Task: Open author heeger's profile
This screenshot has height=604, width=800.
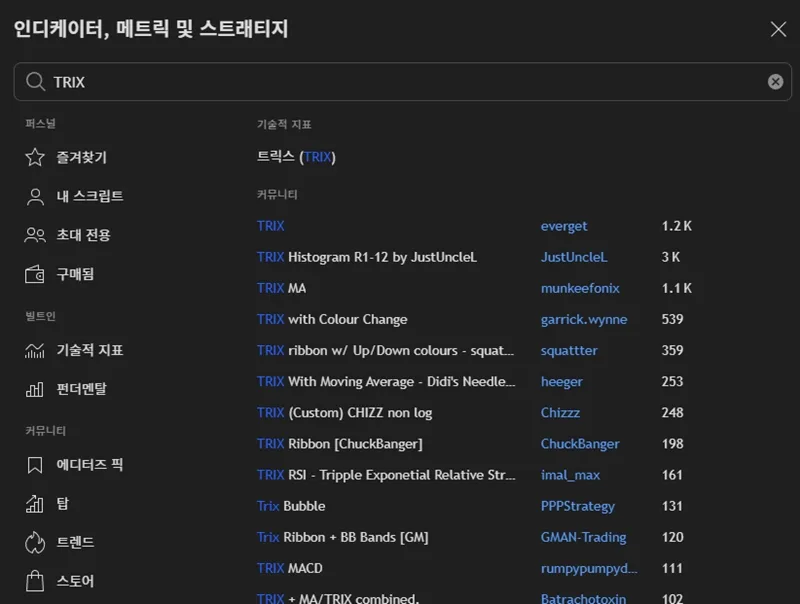Action: click(x=562, y=382)
